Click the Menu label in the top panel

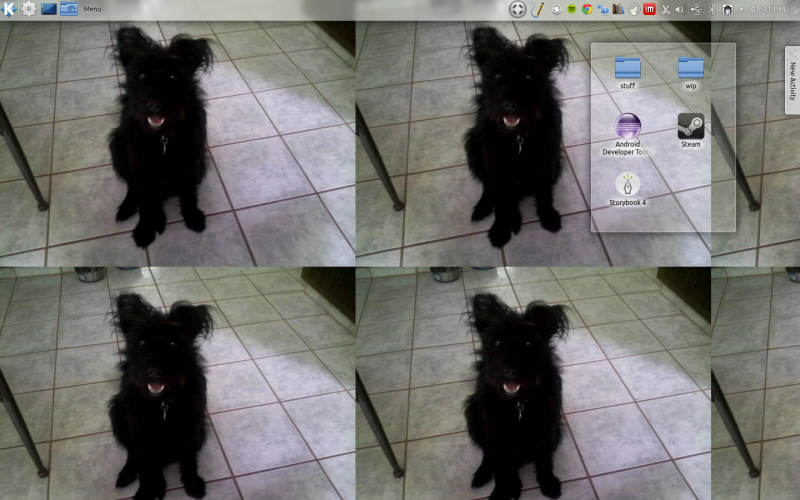[92, 9]
